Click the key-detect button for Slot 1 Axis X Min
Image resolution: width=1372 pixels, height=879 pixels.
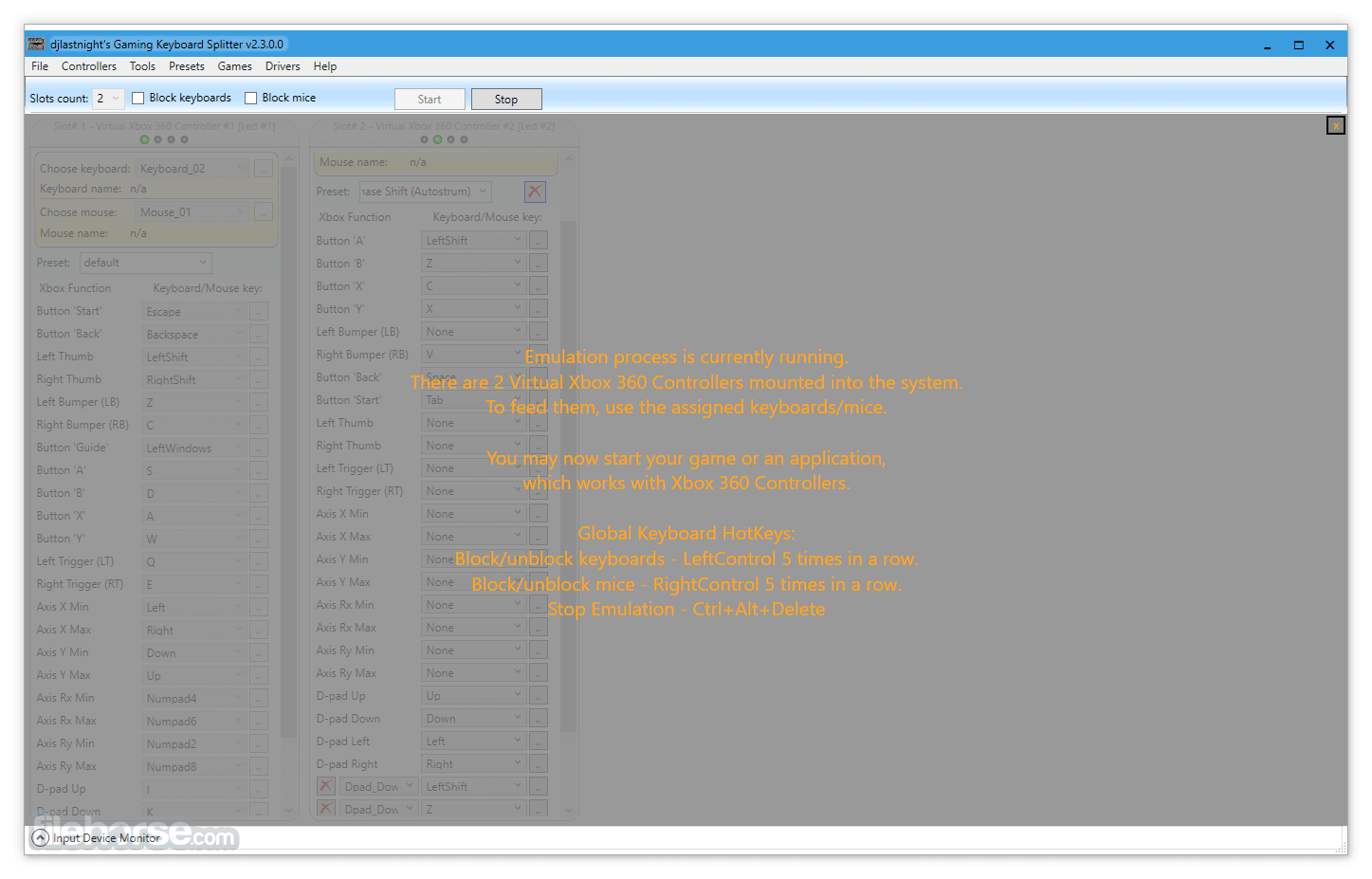click(x=259, y=608)
